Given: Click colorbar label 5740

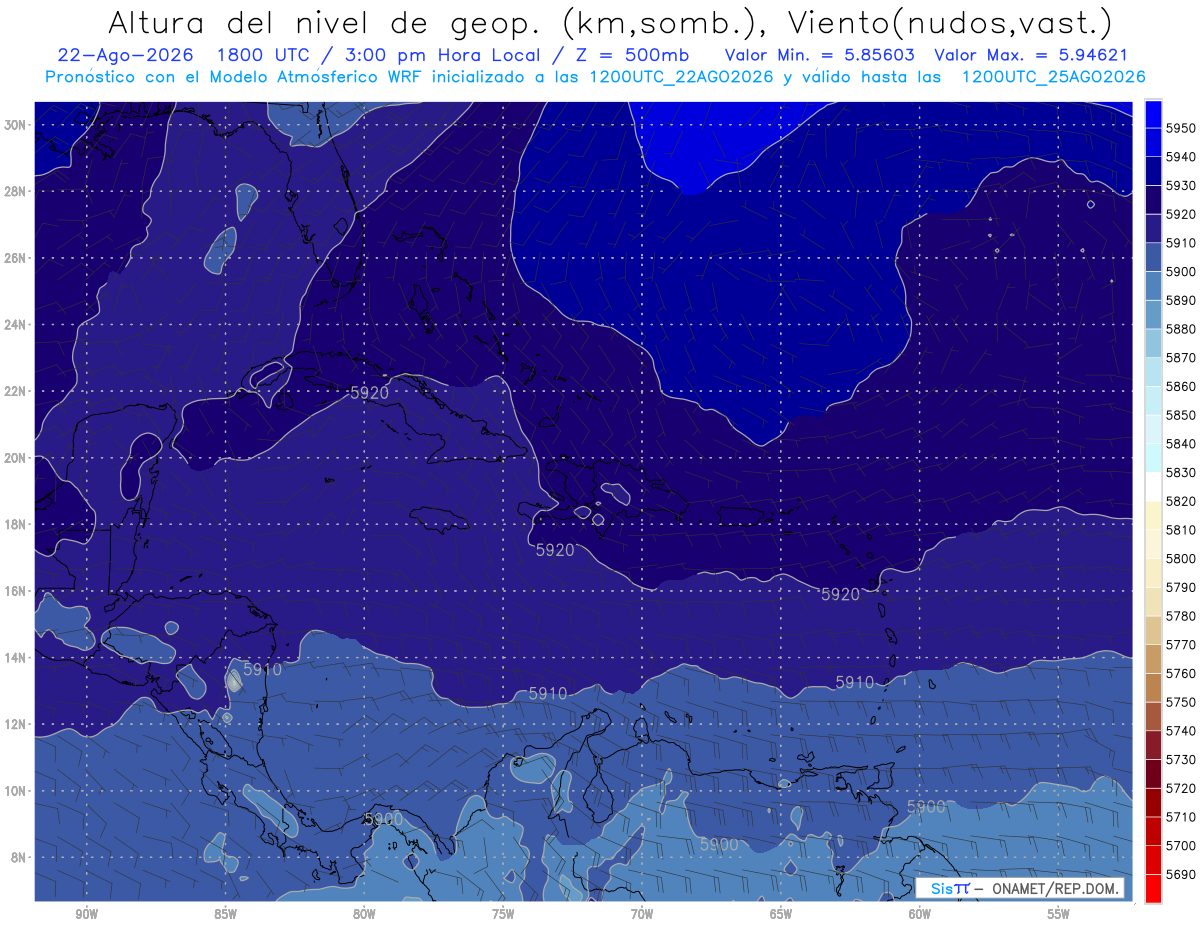Looking at the screenshot, I should pyautogui.click(x=1181, y=731).
